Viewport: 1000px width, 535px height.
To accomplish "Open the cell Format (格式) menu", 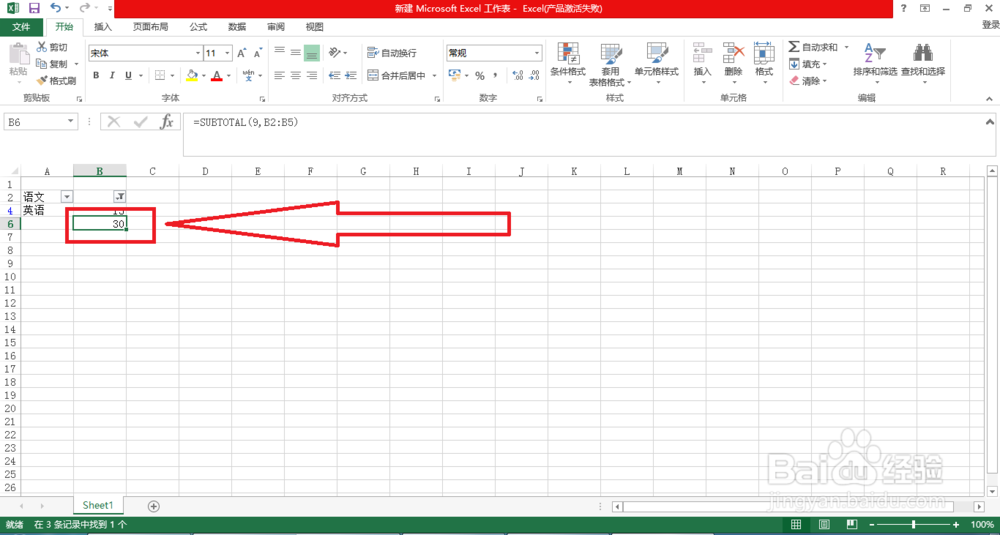I will pos(763,63).
